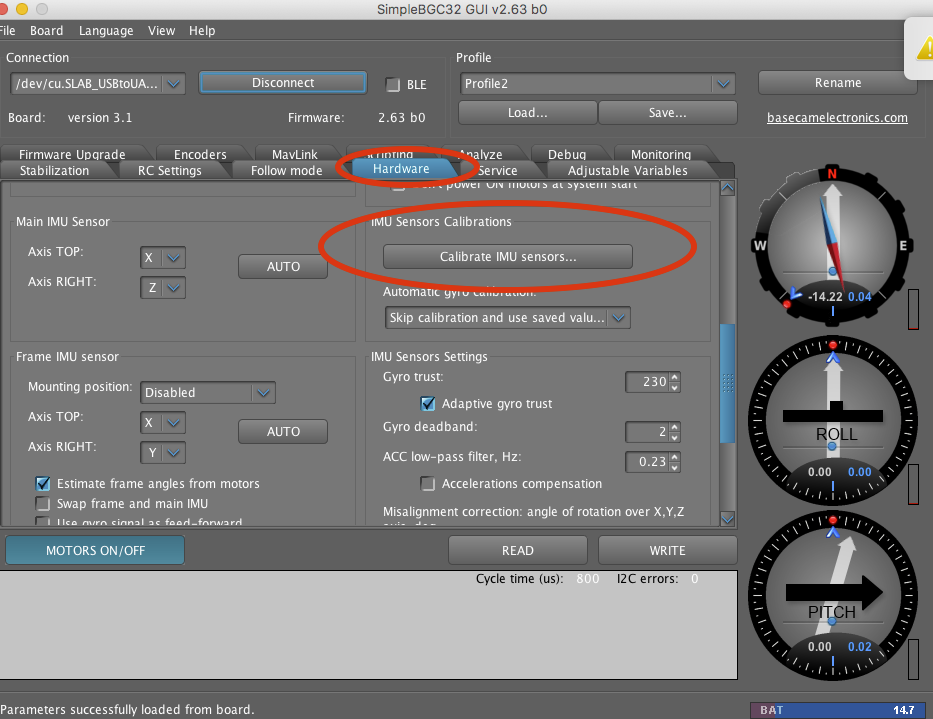This screenshot has width=933, height=719.
Task: Open basecamelectronics.com link
Action: [837, 118]
